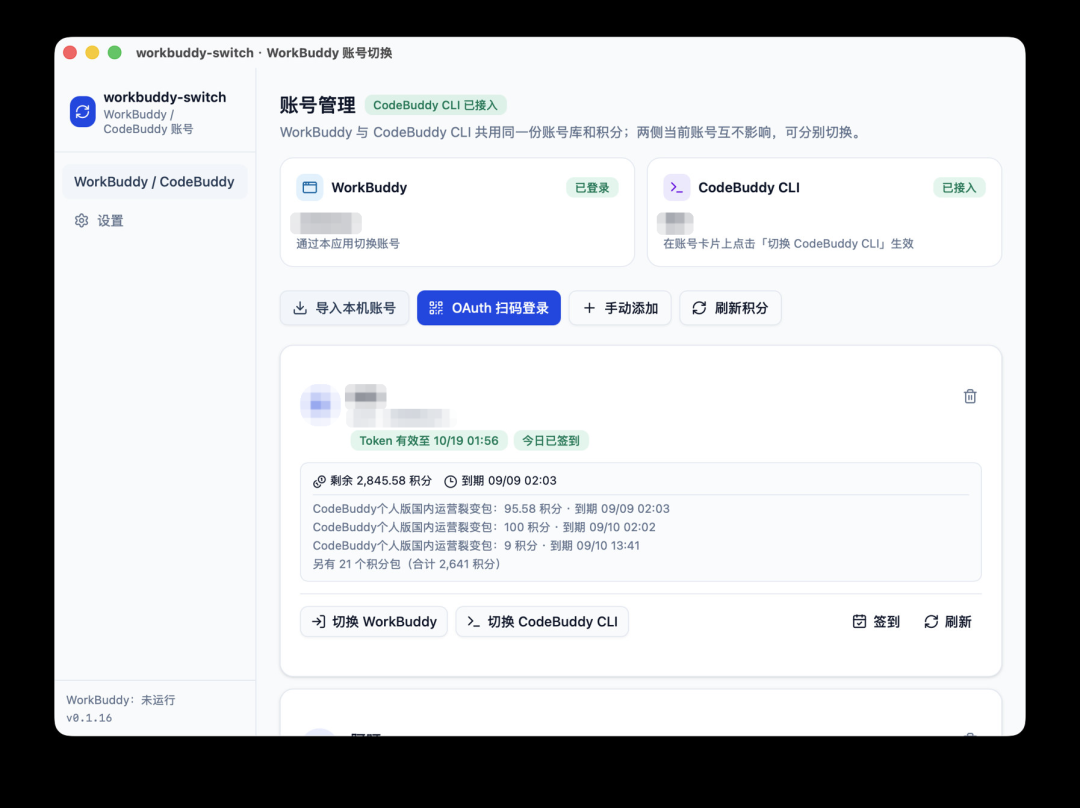Click the 95.58 积分 package line
Screen dimensions: 1080x808
pos(491,509)
